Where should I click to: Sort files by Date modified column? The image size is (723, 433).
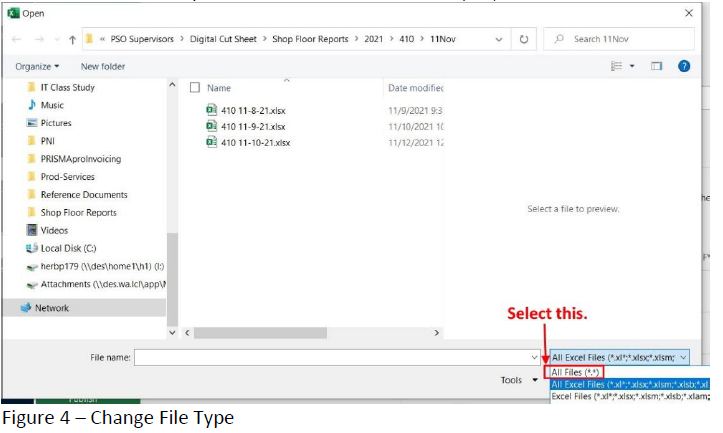point(415,88)
